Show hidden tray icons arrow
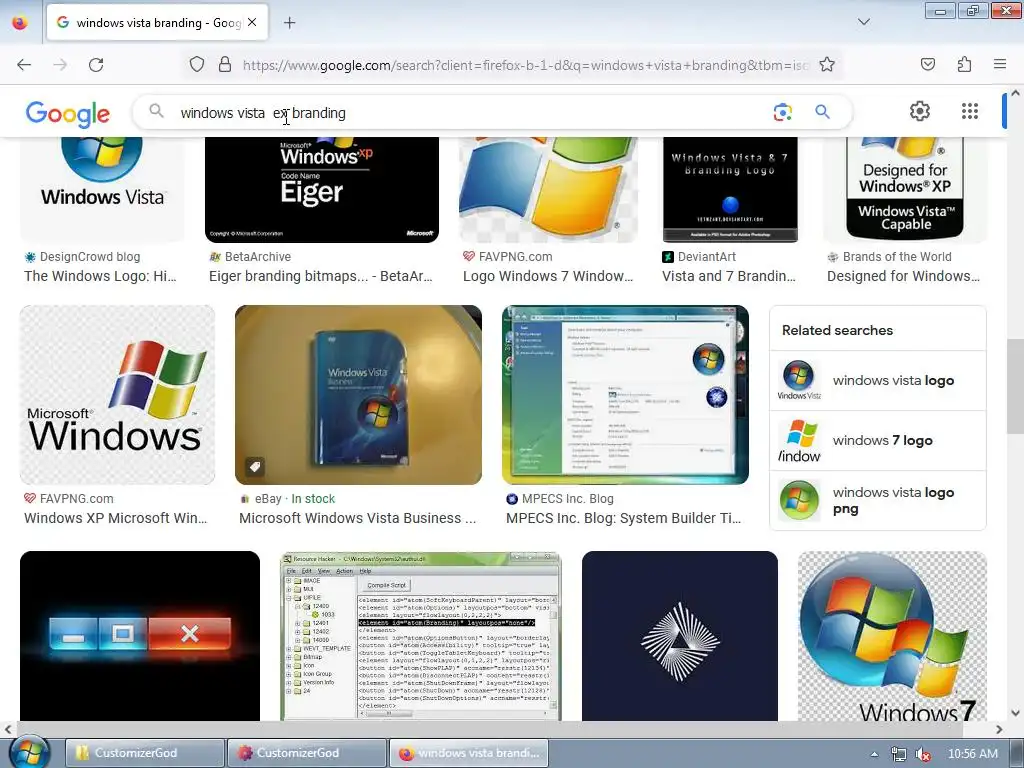1024x768 pixels. tap(874, 754)
